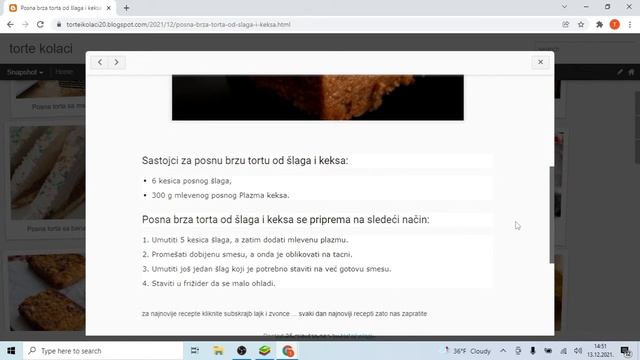Show hidden system tray icons
This screenshot has width=640, height=360.
pos(503,351)
